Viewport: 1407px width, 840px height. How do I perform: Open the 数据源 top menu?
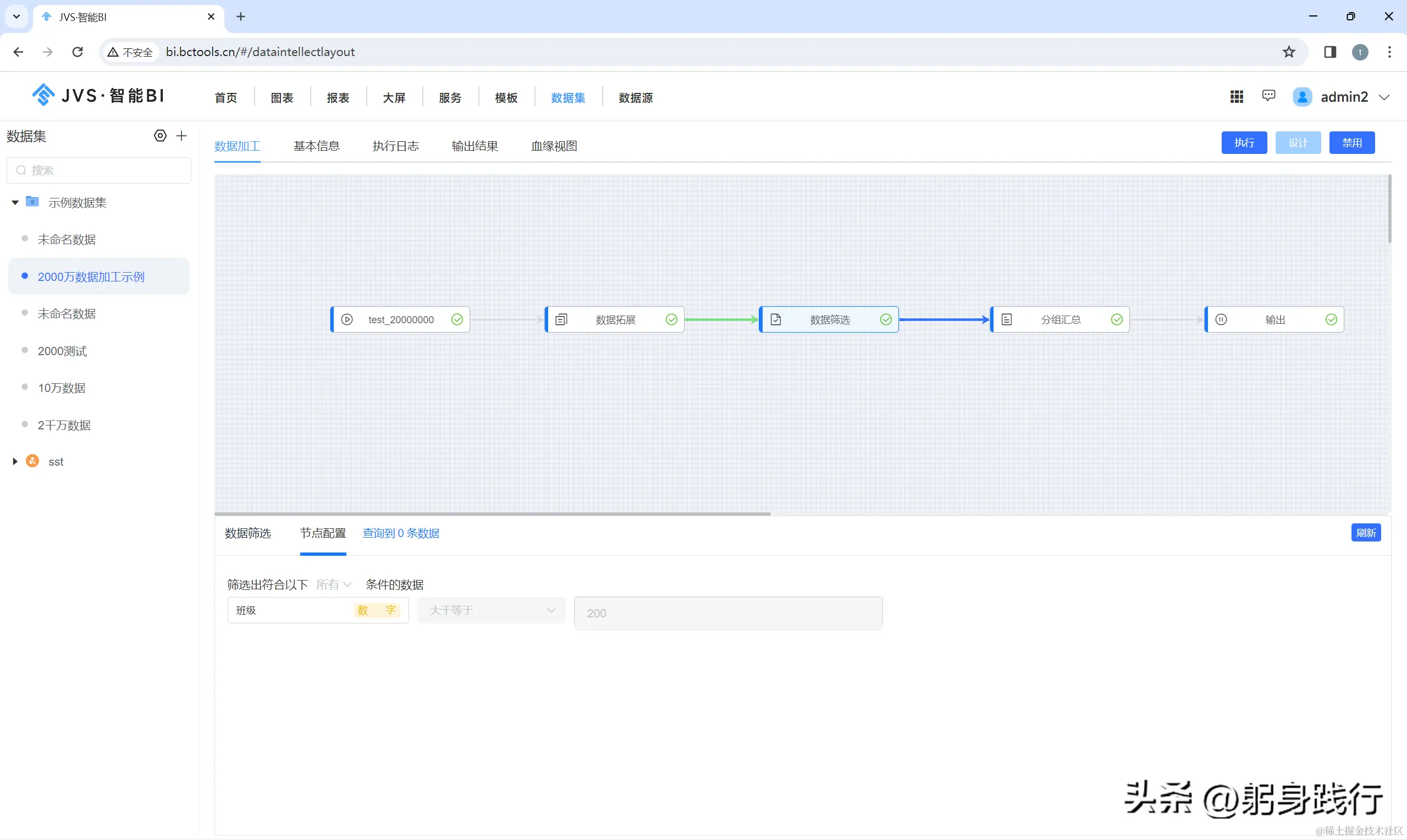[636, 98]
